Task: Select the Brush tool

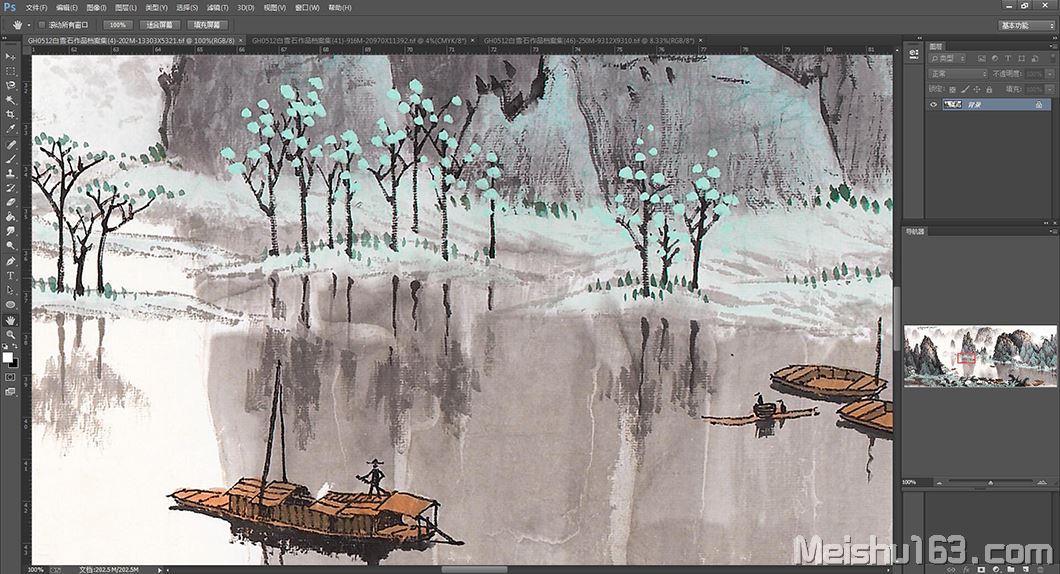Action: [10, 160]
